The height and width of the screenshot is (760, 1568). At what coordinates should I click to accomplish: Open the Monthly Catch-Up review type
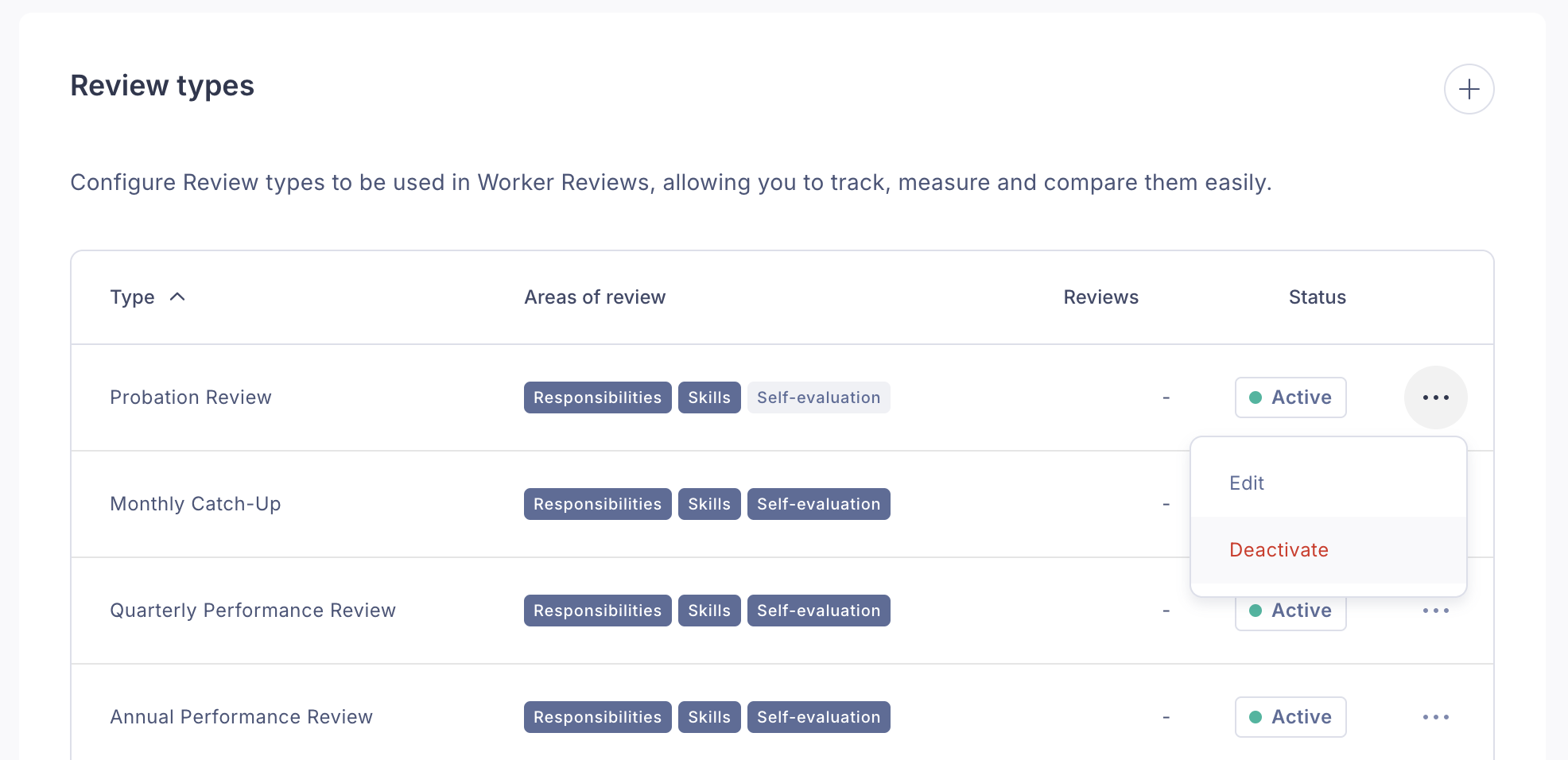196,504
